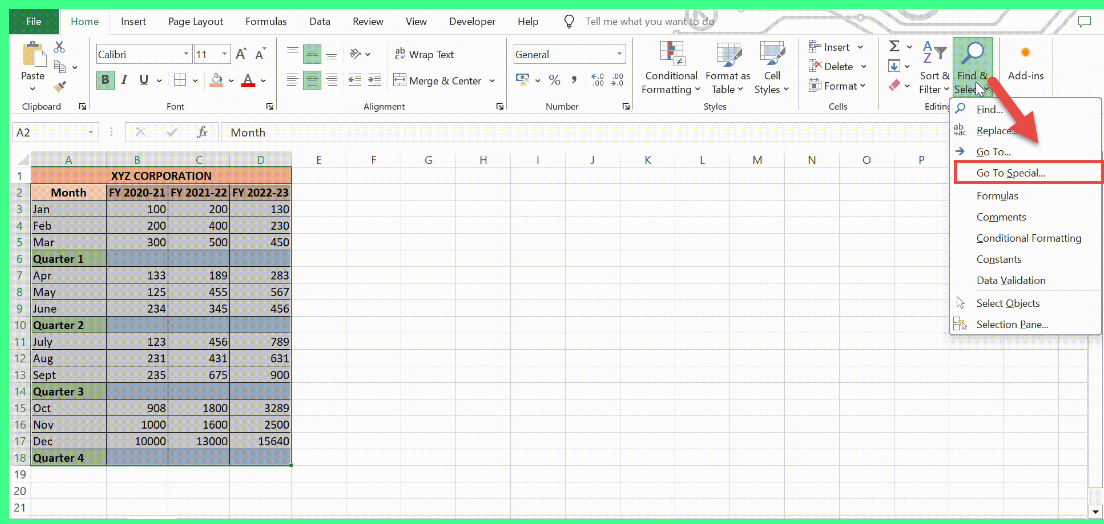
Task: Click the Insert Function fx icon
Action: tap(202, 132)
